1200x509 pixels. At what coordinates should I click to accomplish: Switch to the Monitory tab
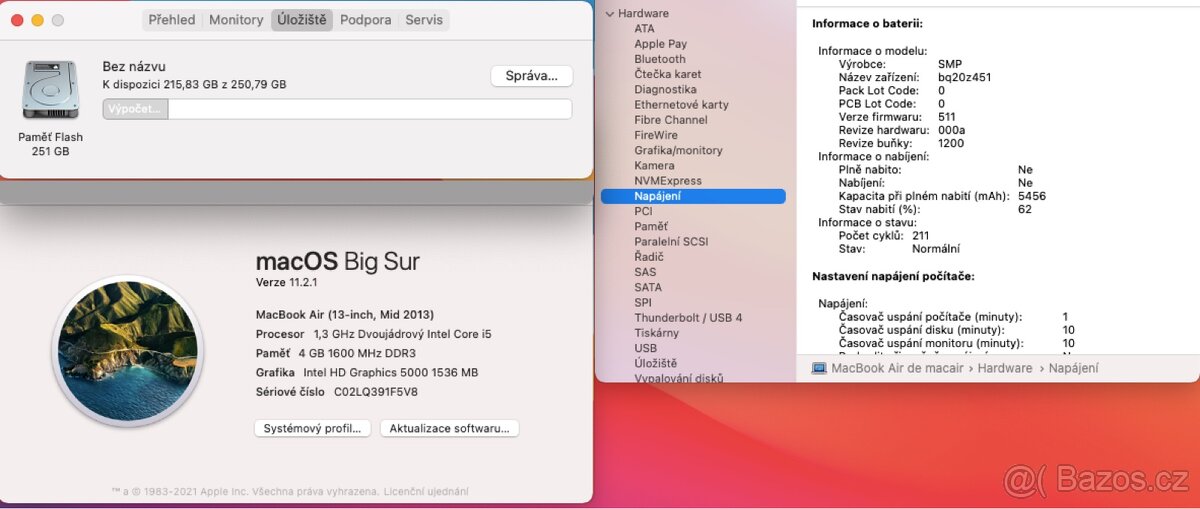tap(236, 20)
